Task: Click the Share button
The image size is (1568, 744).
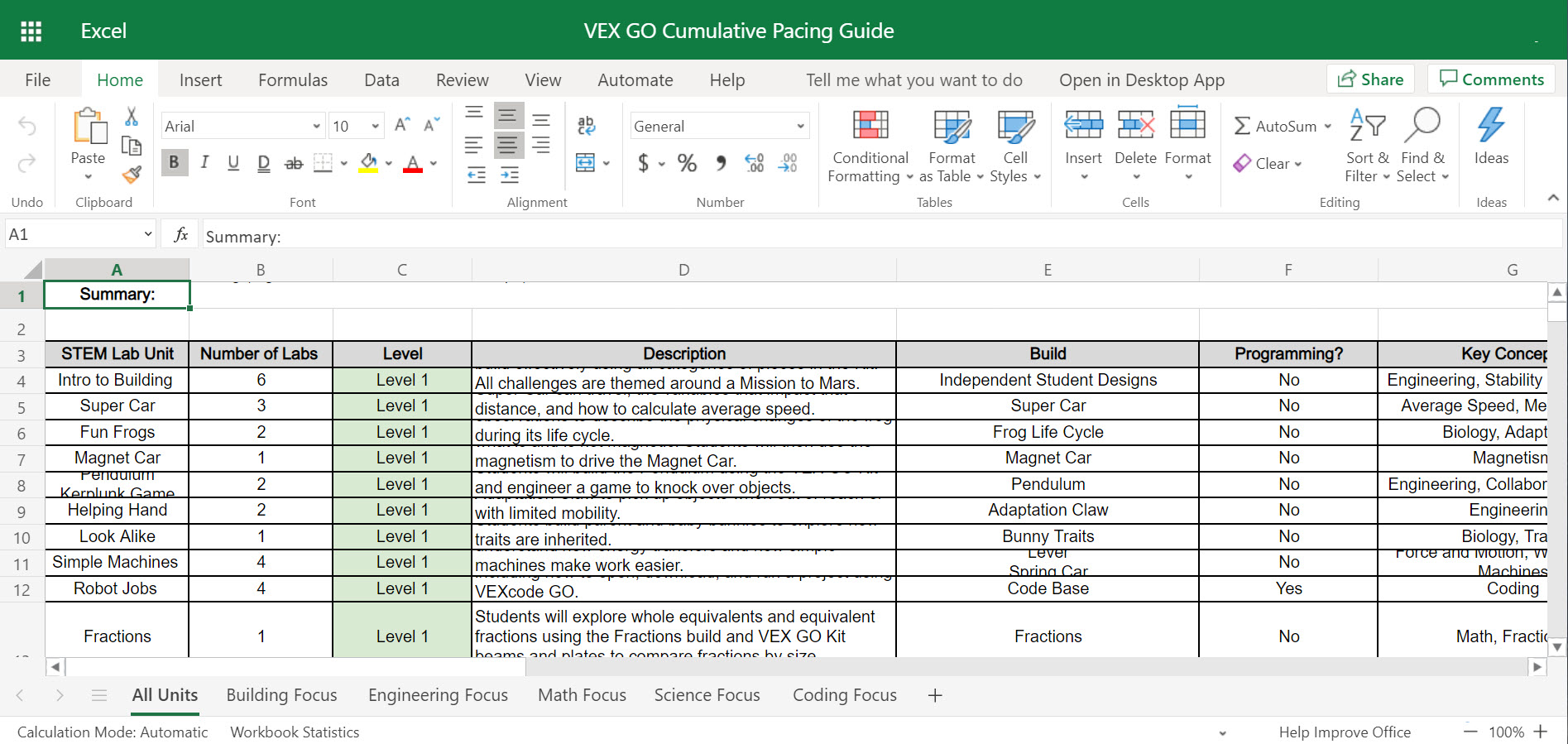Action: click(1370, 79)
